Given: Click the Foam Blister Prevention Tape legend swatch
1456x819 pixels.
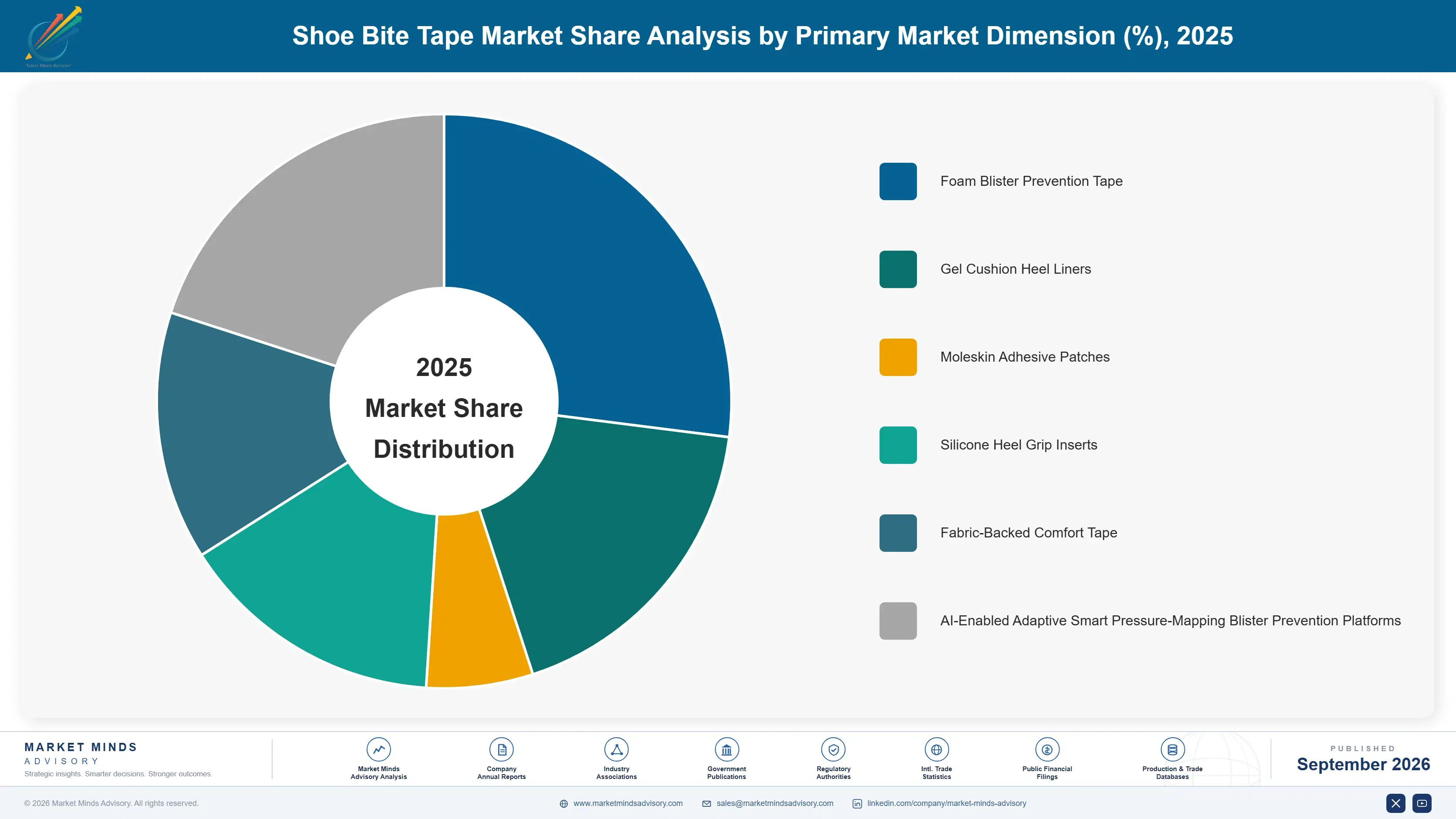Looking at the screenshot, I should [897, 181].
